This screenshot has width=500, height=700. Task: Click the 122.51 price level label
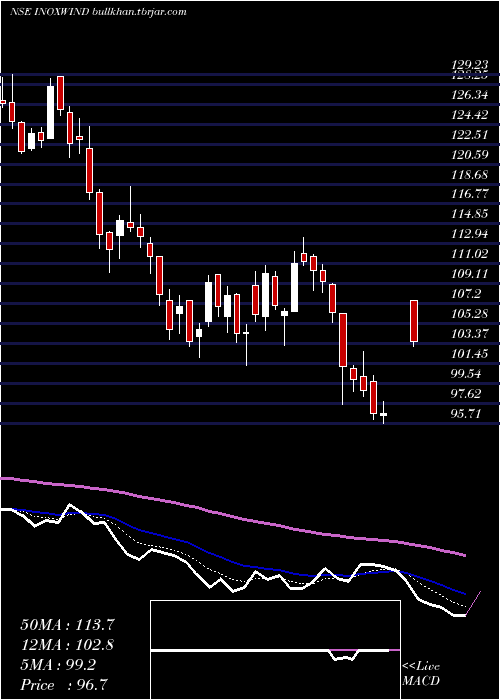469,135
